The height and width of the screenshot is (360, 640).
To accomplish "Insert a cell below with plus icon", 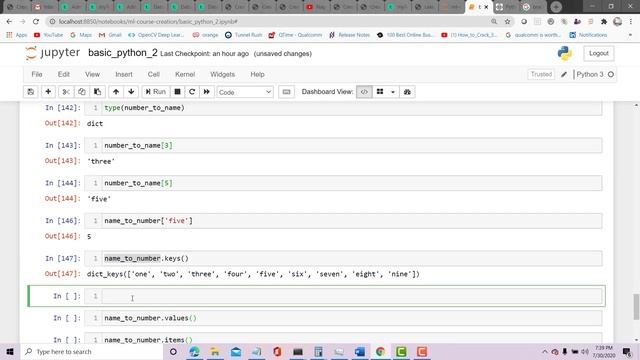I will click(x=48, y=92).
